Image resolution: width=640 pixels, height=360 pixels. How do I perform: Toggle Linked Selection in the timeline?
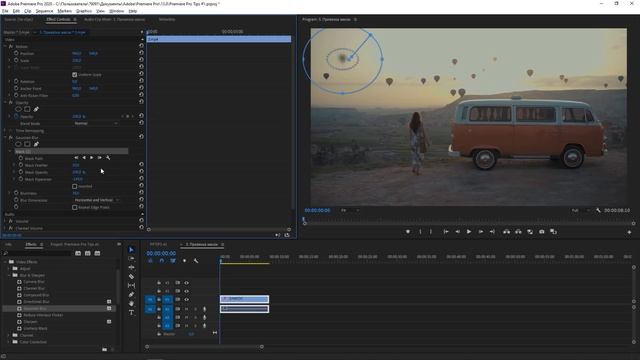pyautogui.click(x=173, y=260)
